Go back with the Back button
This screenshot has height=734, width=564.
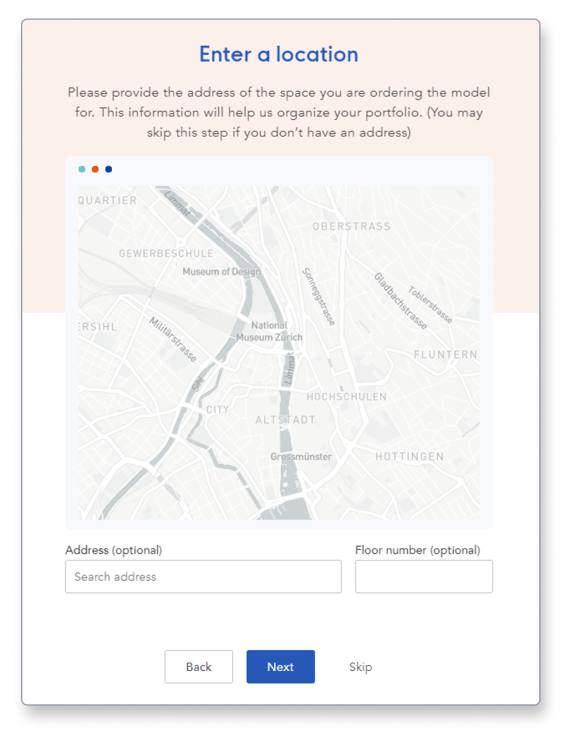click(198, 667)
